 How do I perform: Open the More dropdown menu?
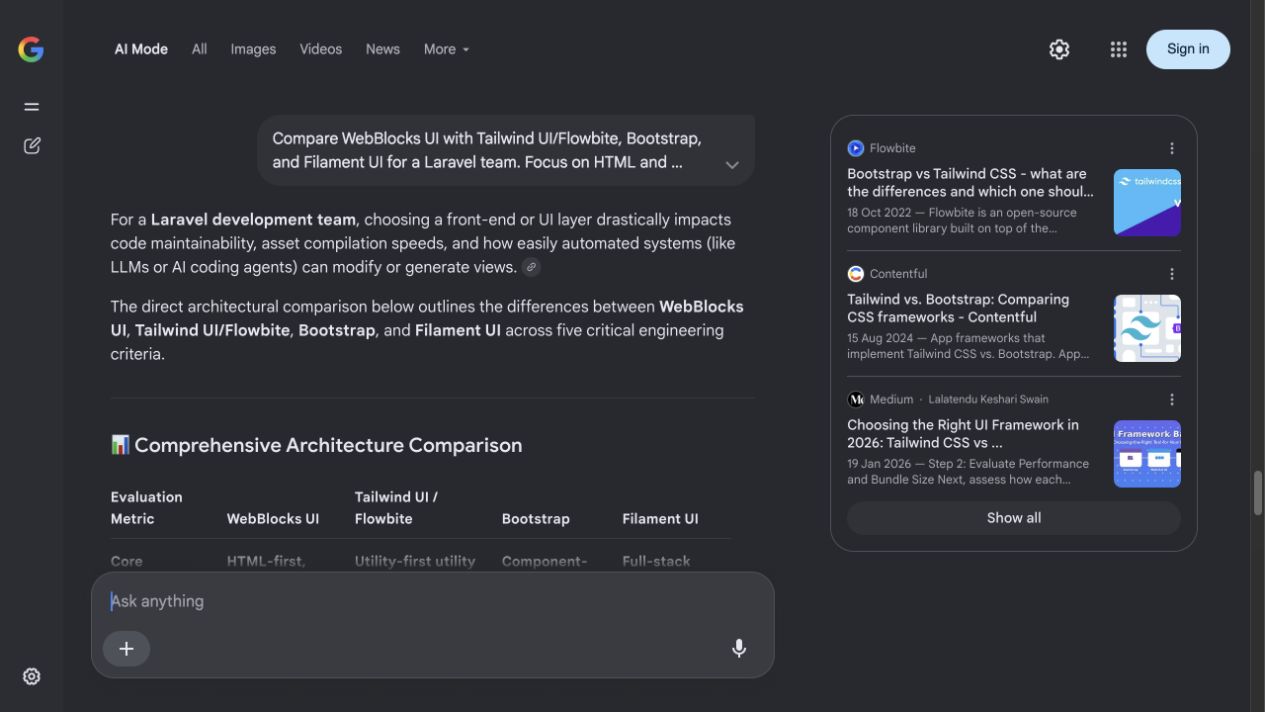pyautogui.click(x=446, y=49)
